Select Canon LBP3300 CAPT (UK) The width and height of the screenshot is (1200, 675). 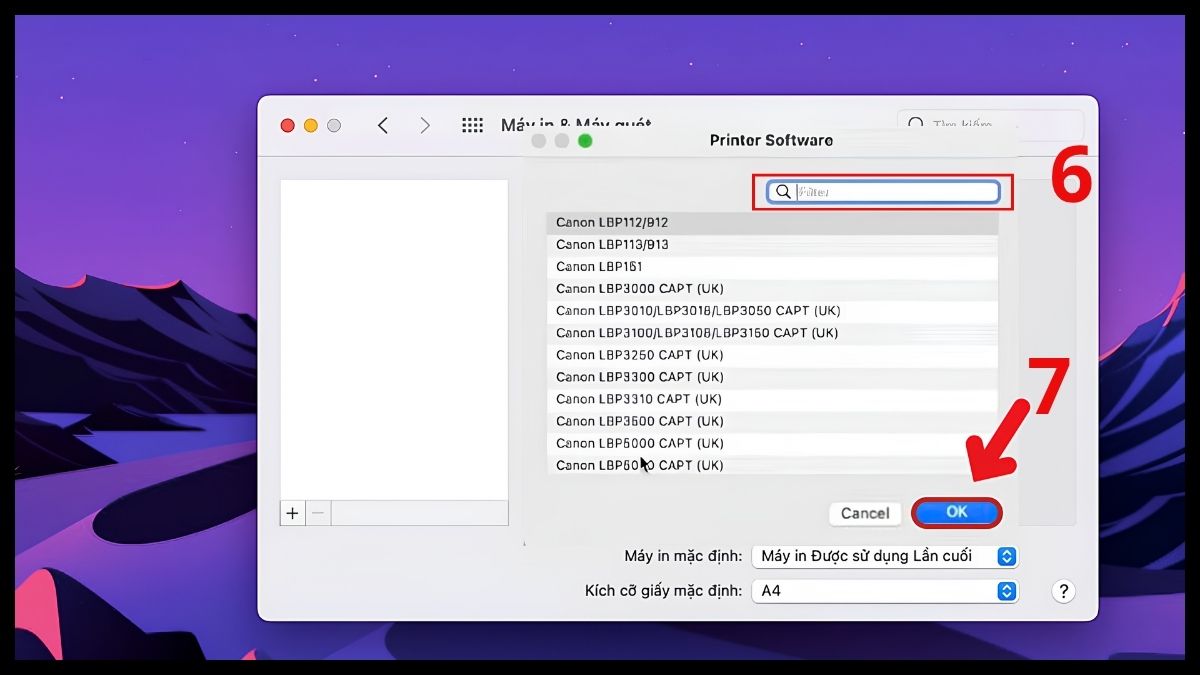(x=772, y=377)
